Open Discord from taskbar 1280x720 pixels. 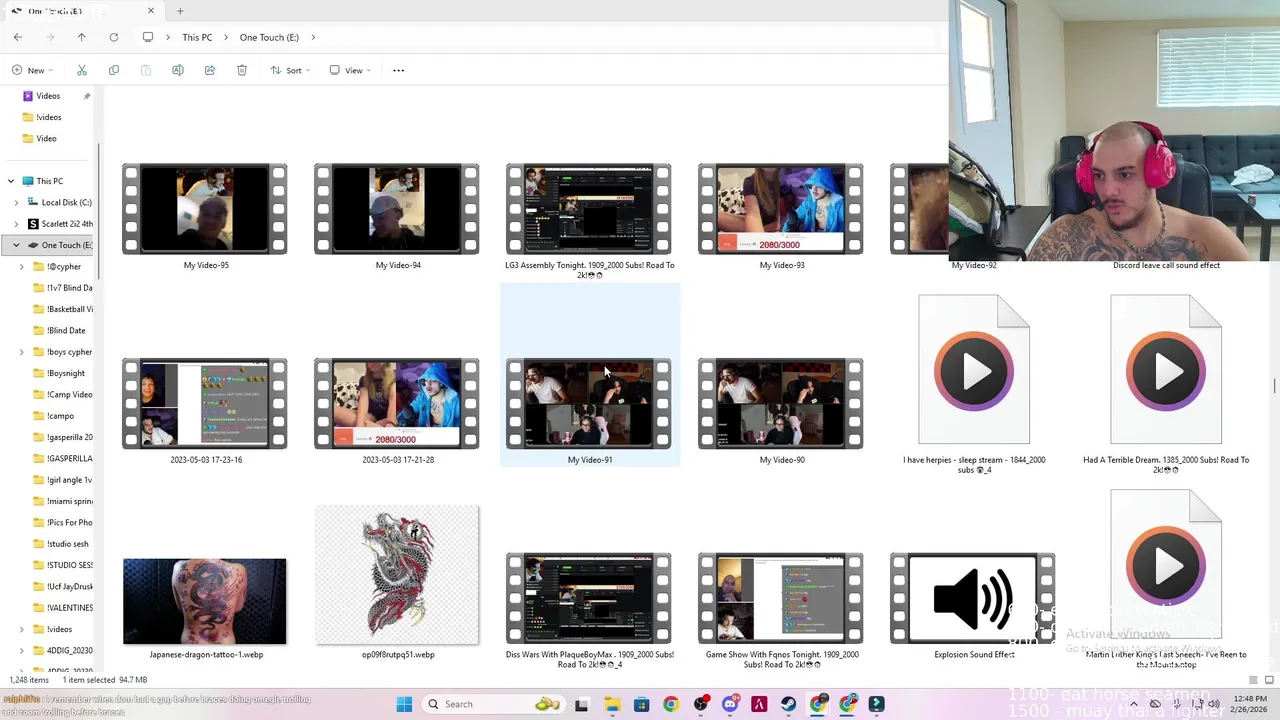pyautogui.click(x=730, y=704)
